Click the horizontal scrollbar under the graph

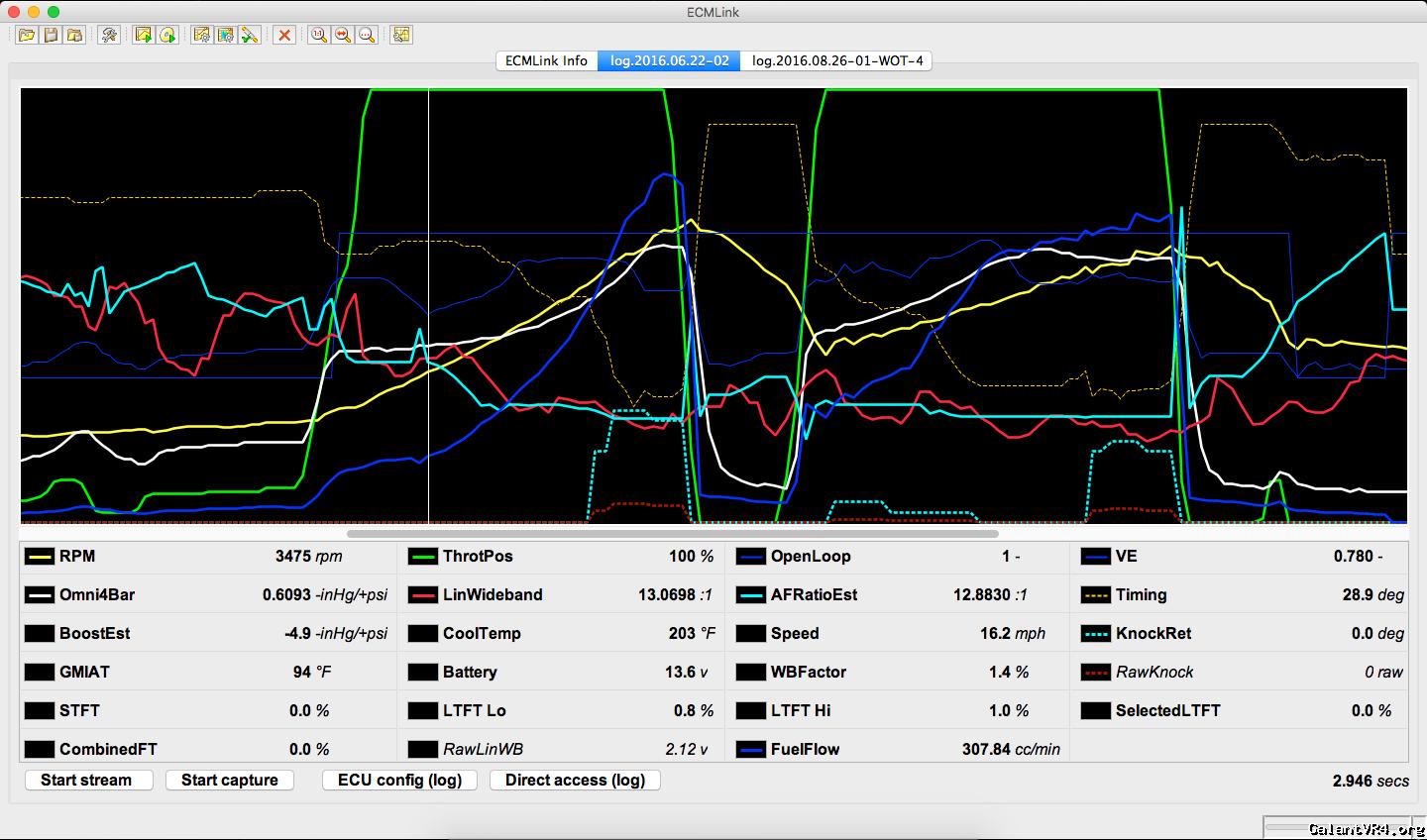[x=673, y=533]
